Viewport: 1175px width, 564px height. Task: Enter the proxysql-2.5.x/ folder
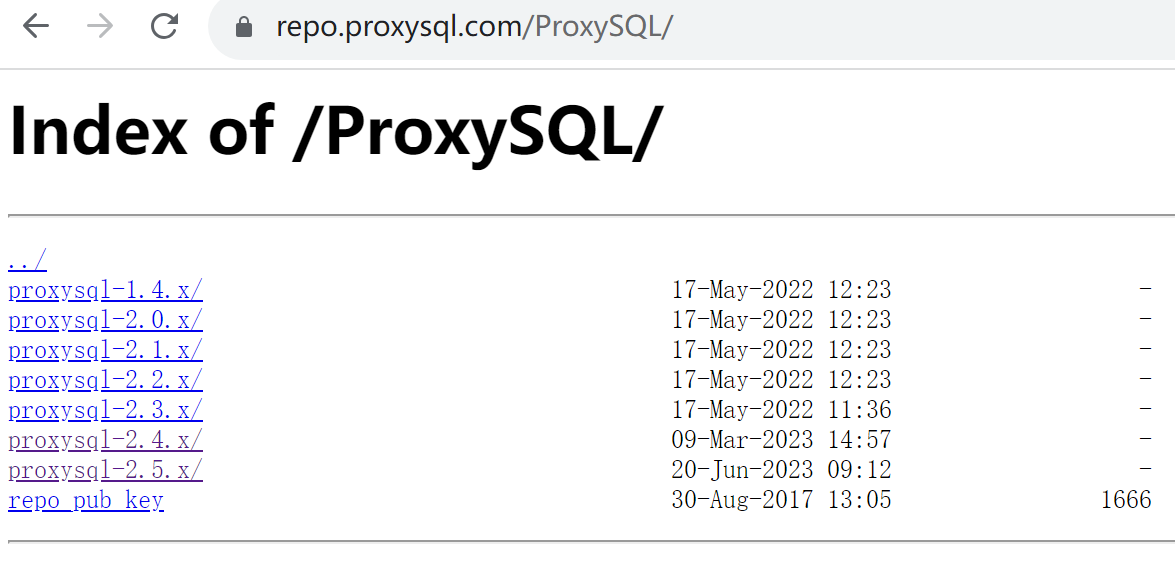105,470
